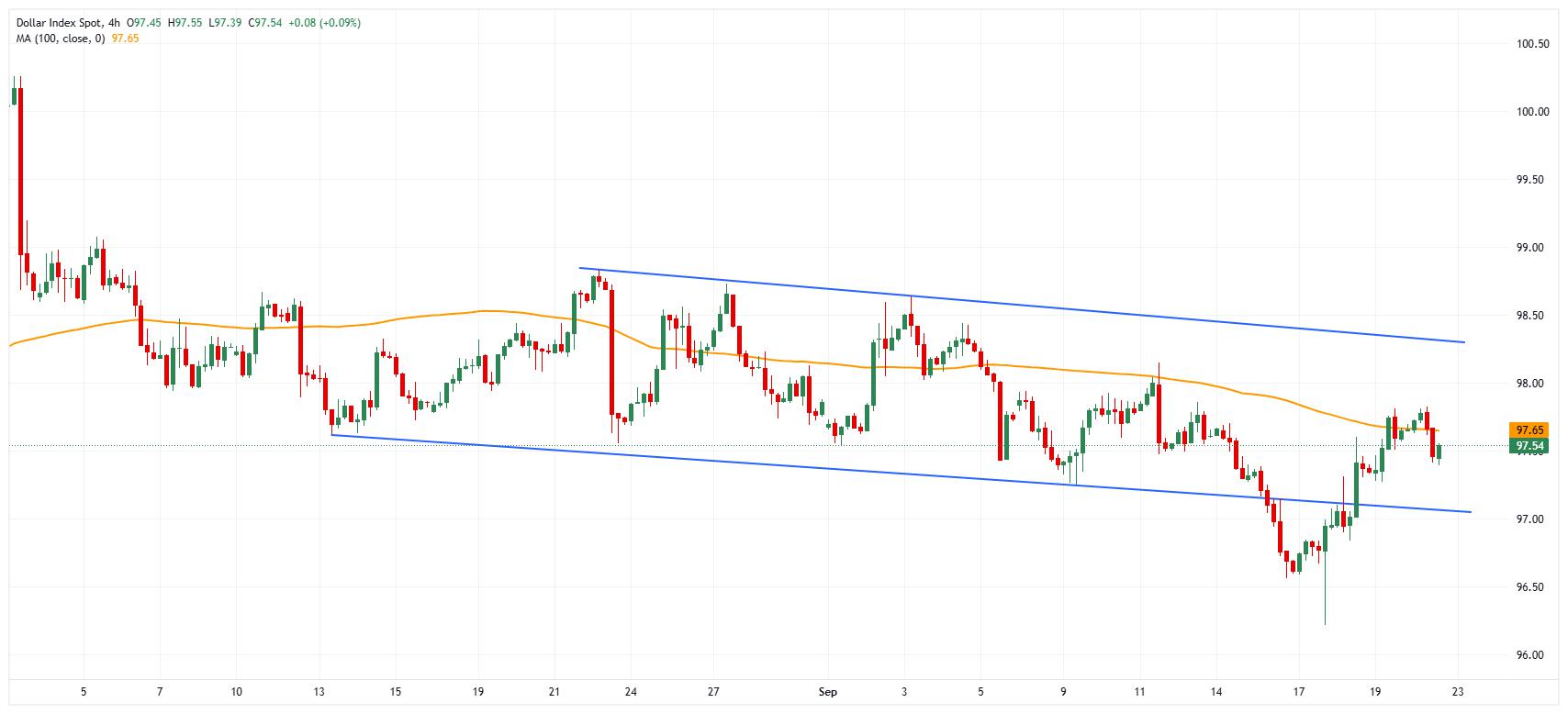Click the green 97.54 last price tag
Viewport: 1568px width, 714px height.
pos(1529,446)
